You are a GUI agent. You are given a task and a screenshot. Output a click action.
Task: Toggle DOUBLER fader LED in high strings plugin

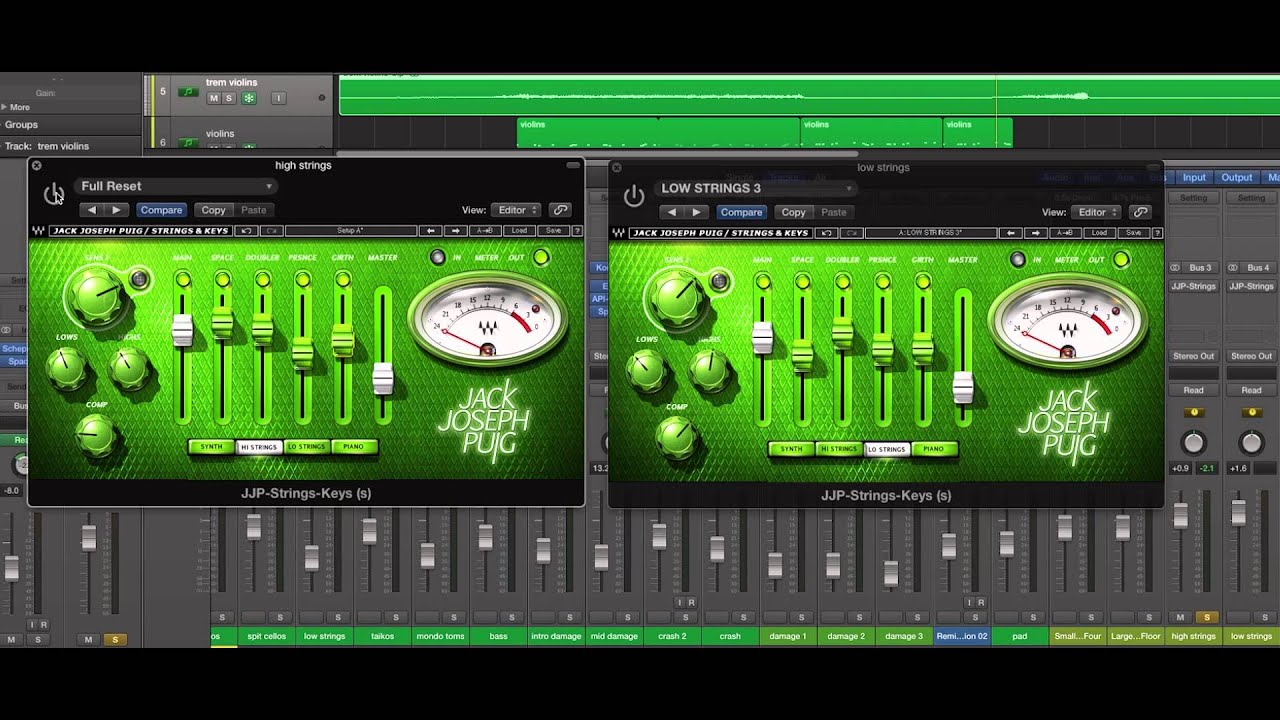[x=262, y=280]
